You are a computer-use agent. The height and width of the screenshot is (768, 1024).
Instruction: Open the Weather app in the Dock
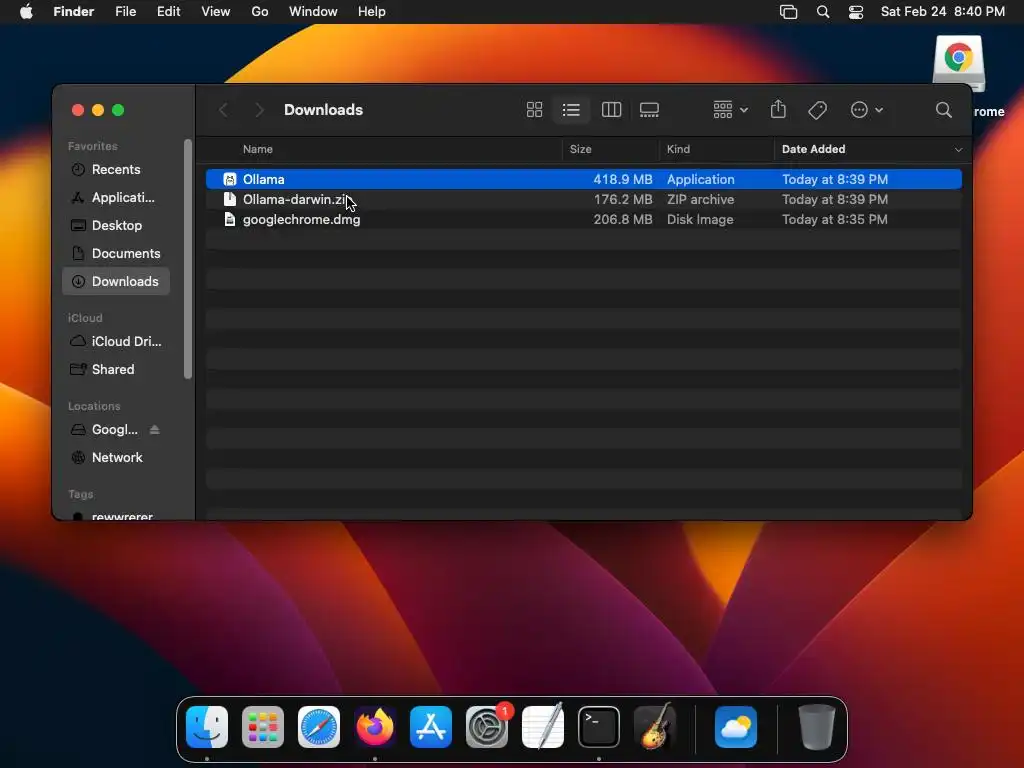[736, 727]
